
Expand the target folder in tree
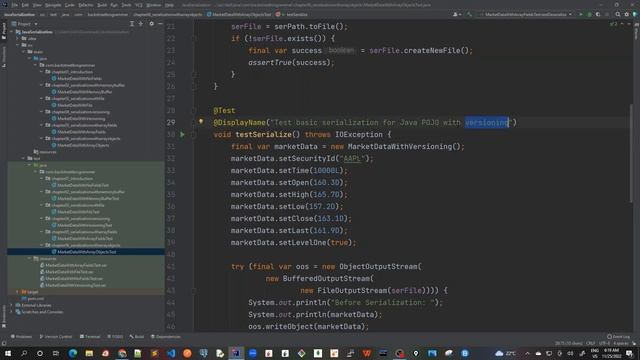(x=17, y=292)
